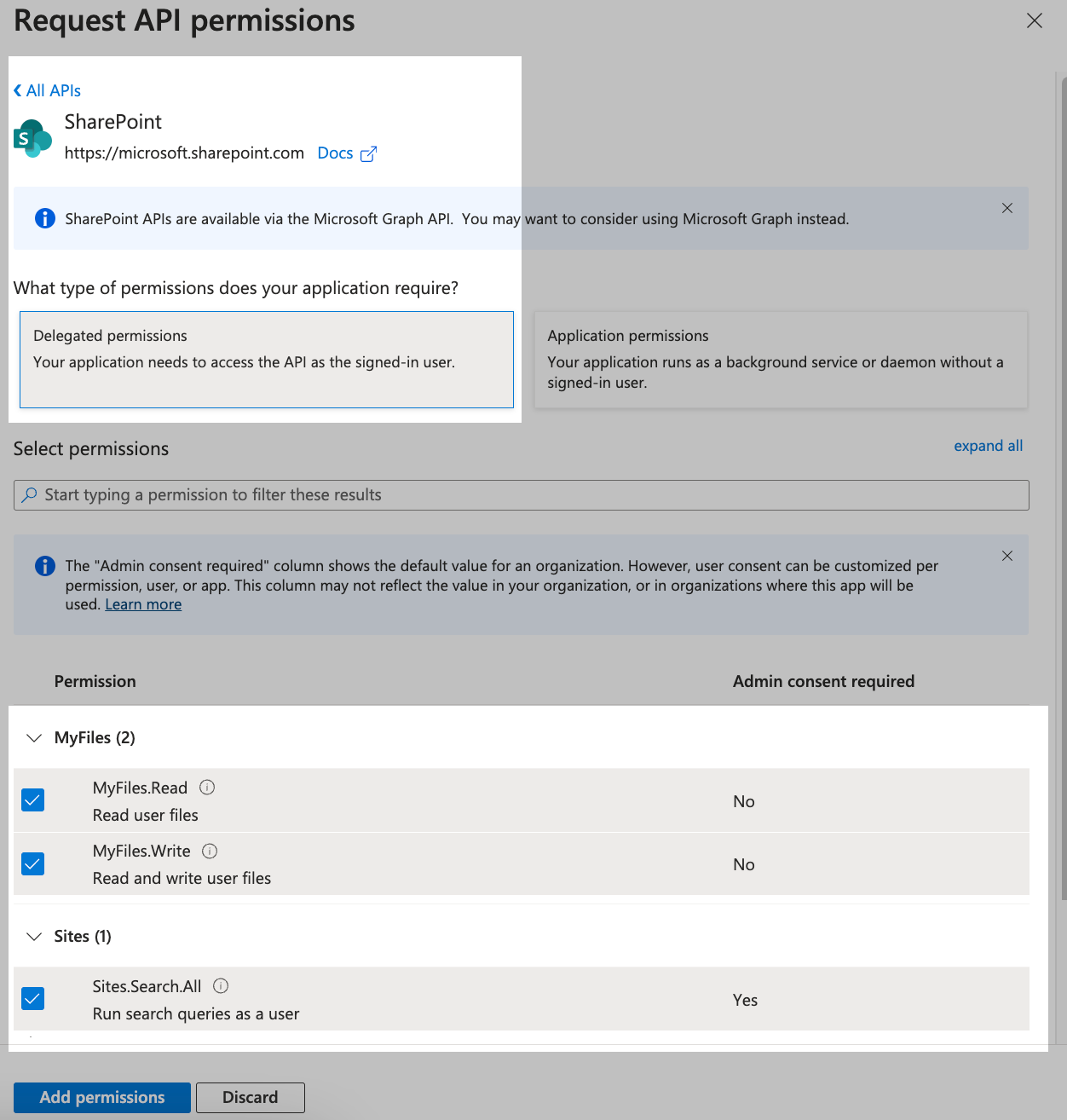Click the SharePoint logo icon

point(32,138)
